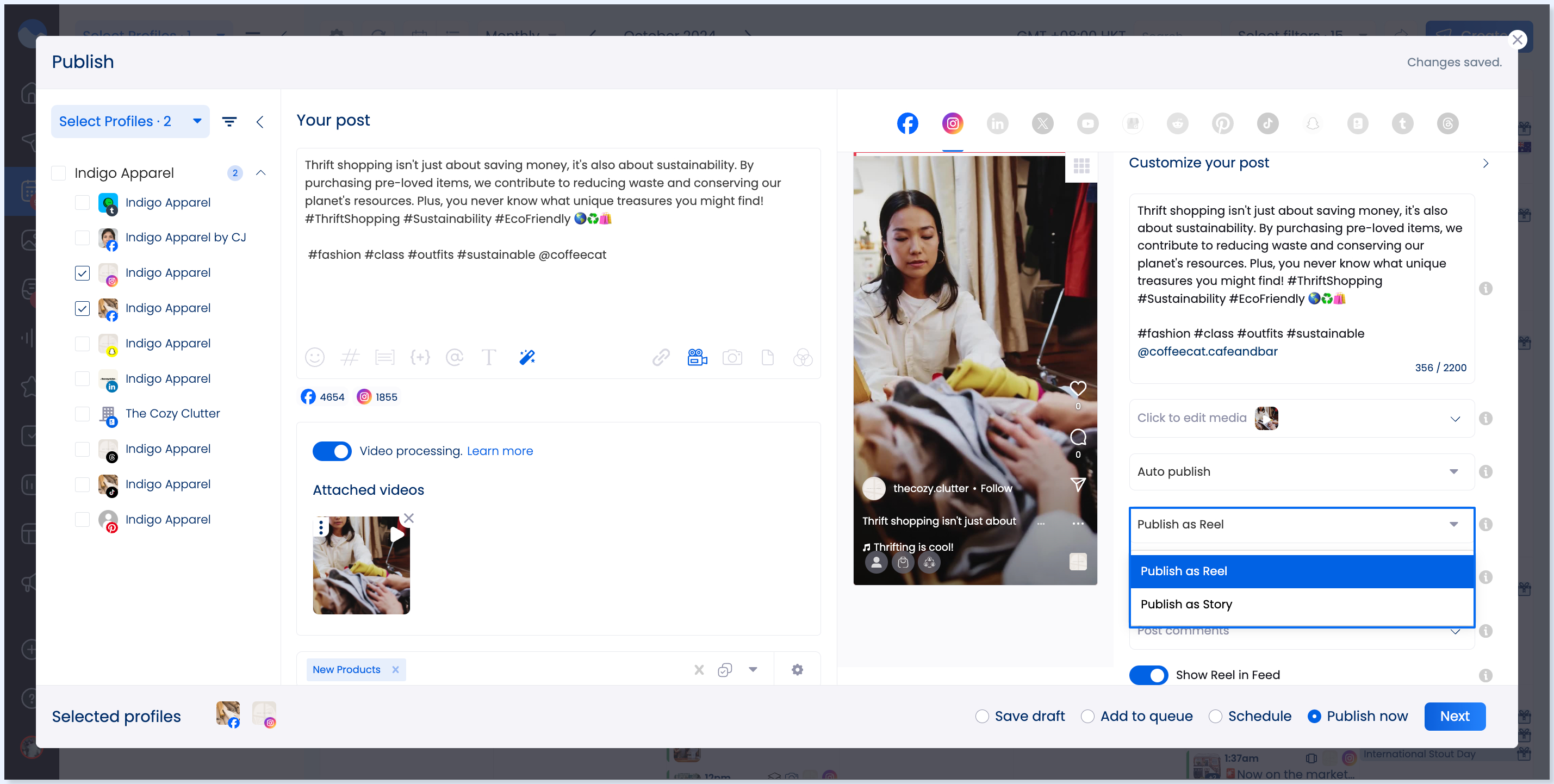Screen dimensions: 1554x784
Task: Select the Pinterest network icon
Action: click(x=1222, y=123)
